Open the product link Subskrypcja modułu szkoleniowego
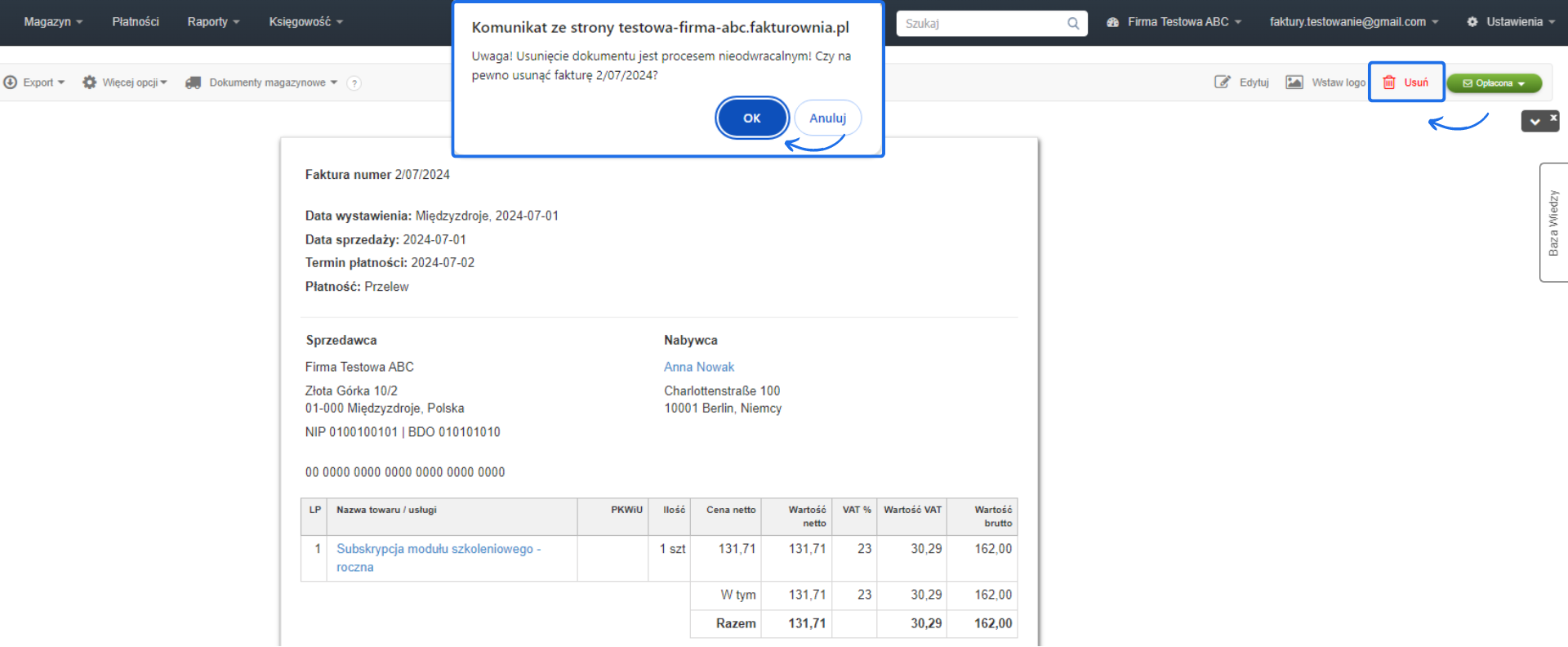The height and width of the screenshot is (647, 1568). tap(439, 558)
